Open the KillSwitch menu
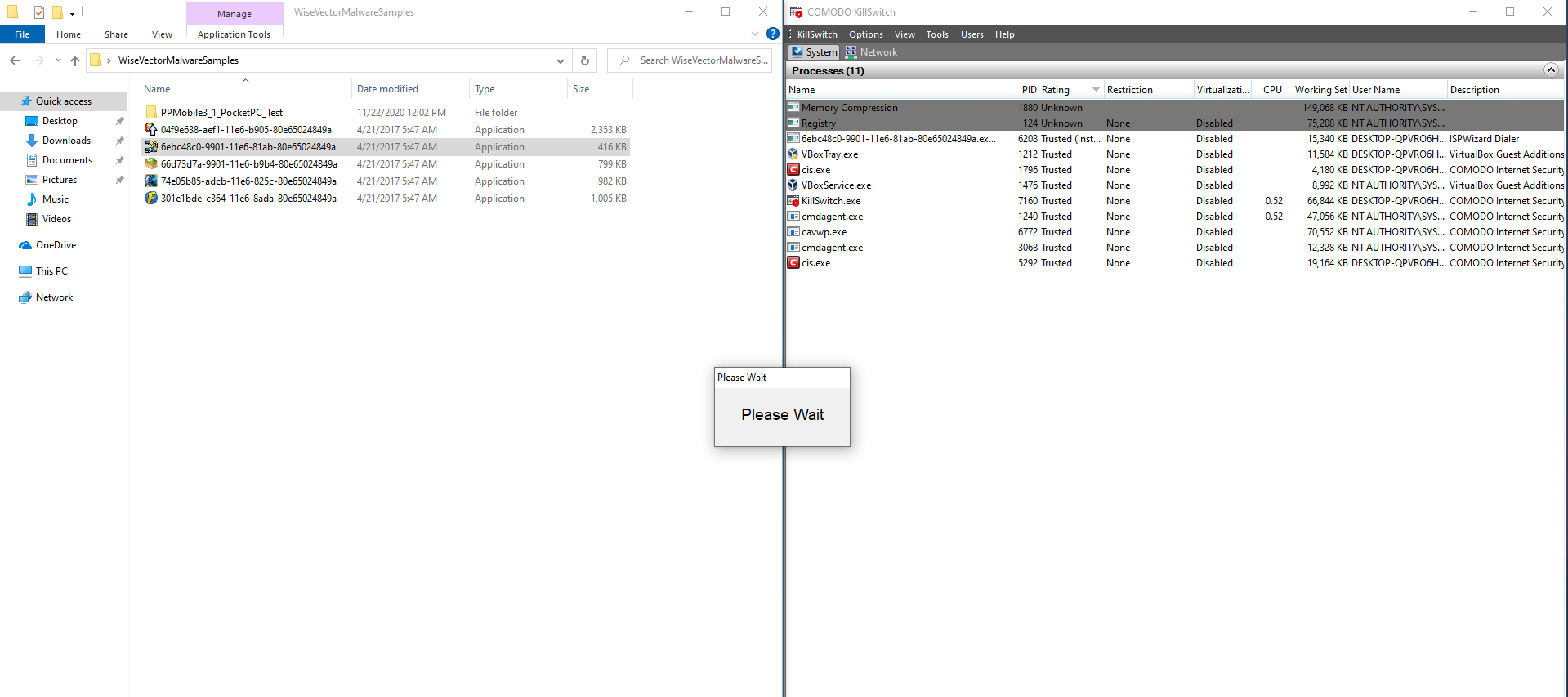 point(817,34)
